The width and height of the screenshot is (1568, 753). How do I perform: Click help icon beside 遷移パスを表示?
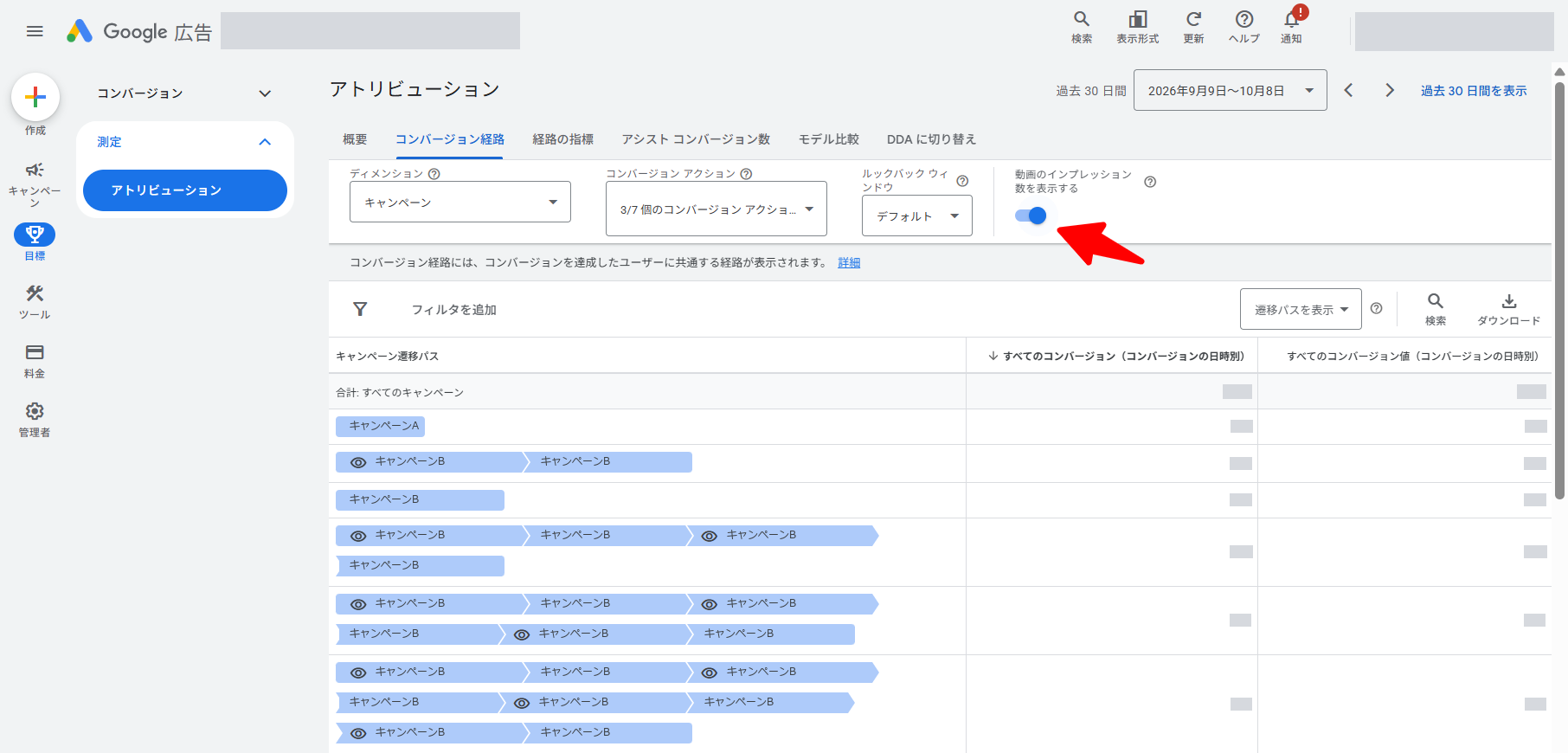point(1377,309)
